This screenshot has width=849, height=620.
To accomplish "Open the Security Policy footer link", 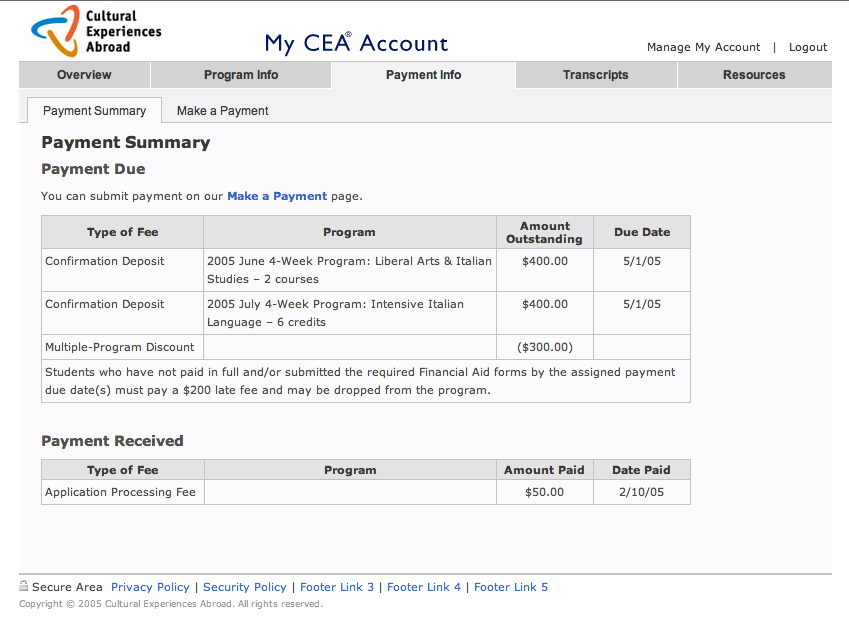I will pyautogui.click(x=245, y=587).
